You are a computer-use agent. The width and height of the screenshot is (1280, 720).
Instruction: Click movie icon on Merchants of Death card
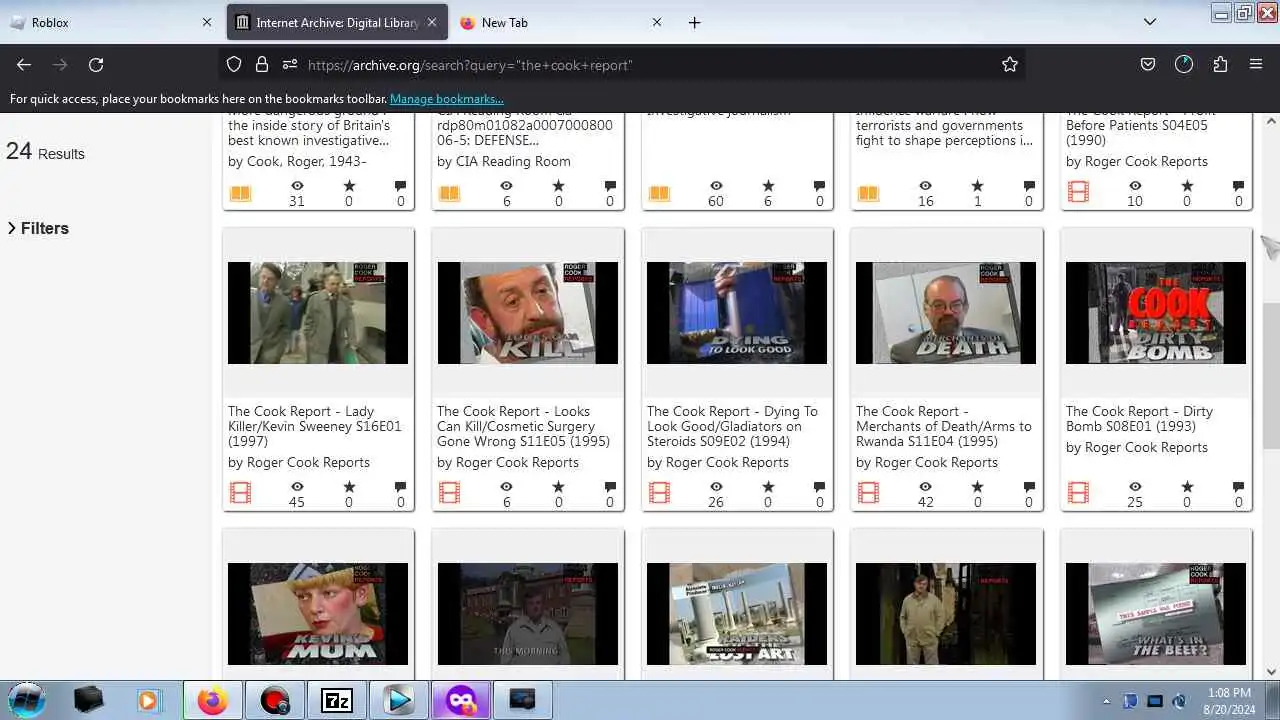point(869,493)
